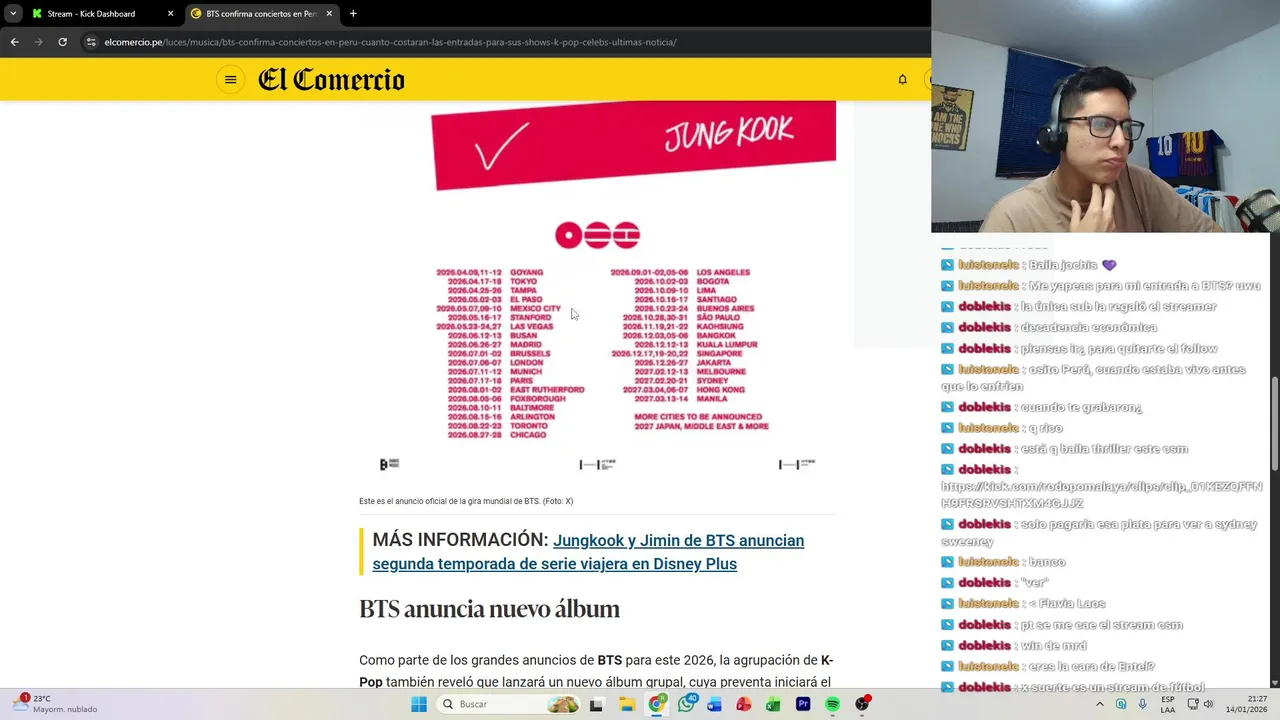The width and height of the screenshot is (1280, 720).
Task: Click the chat message '< Flavia Laos'
Action: (x=1066, y=603)
